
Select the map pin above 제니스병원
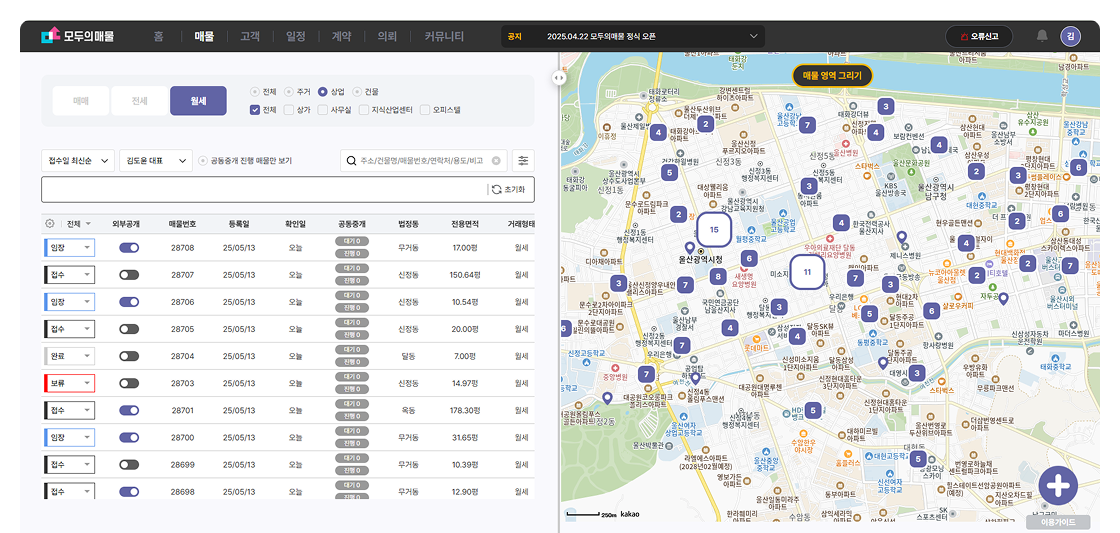pos(901,237)
